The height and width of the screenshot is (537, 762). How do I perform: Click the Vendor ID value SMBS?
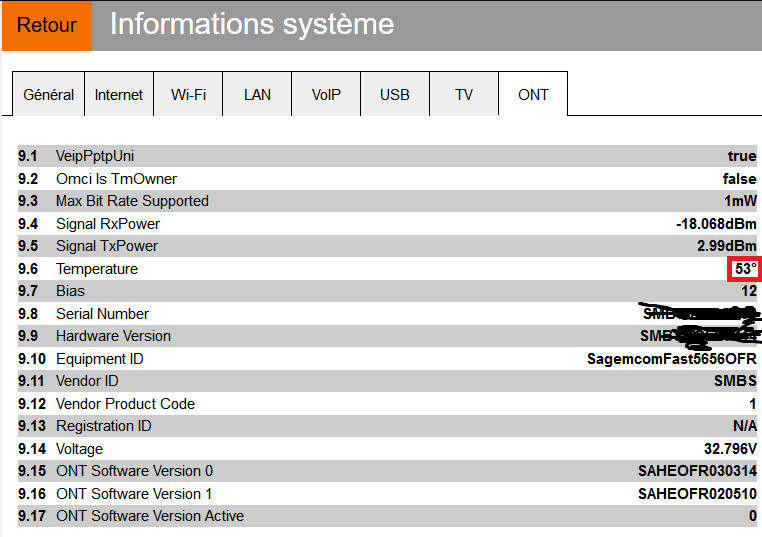tap(735, 381)
